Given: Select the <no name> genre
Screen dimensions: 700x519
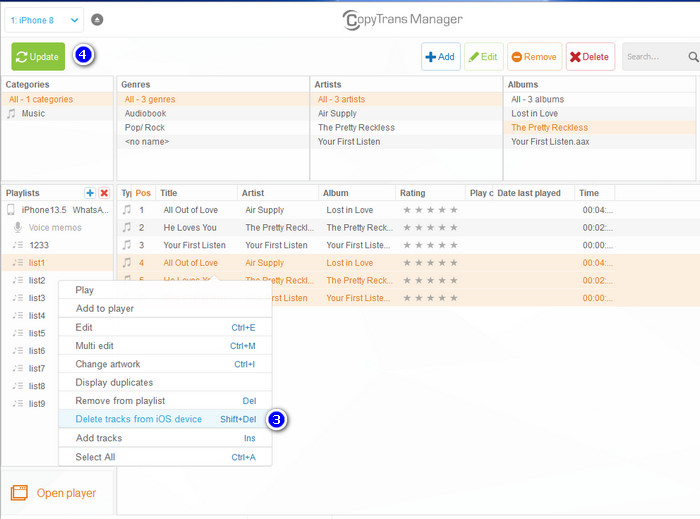Looking at the screenshot, I should (213, 141).
